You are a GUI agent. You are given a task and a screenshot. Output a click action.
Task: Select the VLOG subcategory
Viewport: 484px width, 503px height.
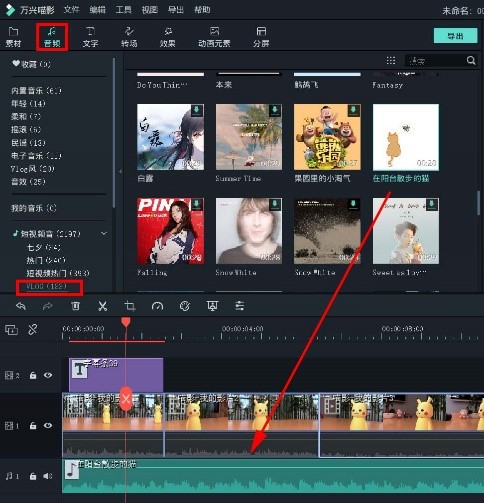click(46, 286)
